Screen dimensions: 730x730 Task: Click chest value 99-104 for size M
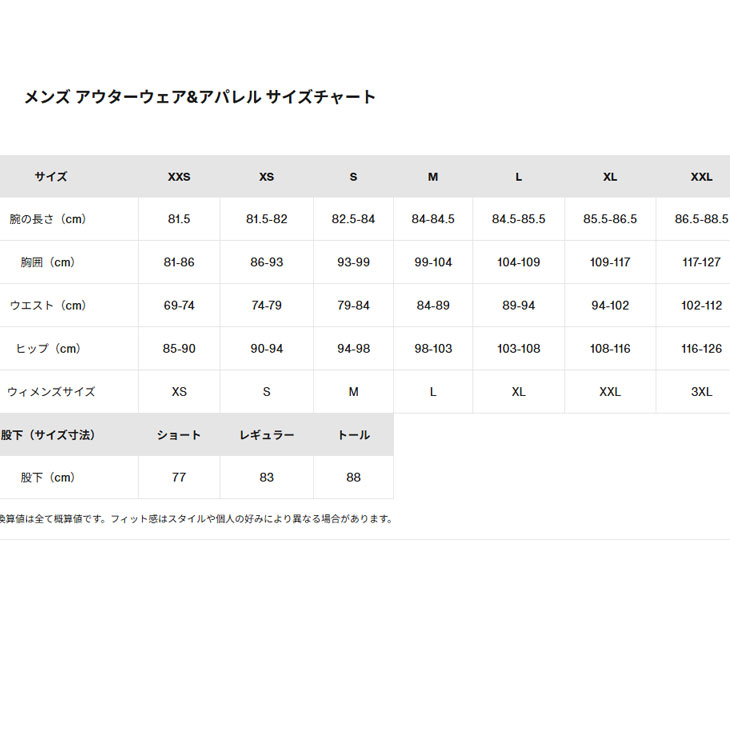pyautogui.click(x=433, y=262)
